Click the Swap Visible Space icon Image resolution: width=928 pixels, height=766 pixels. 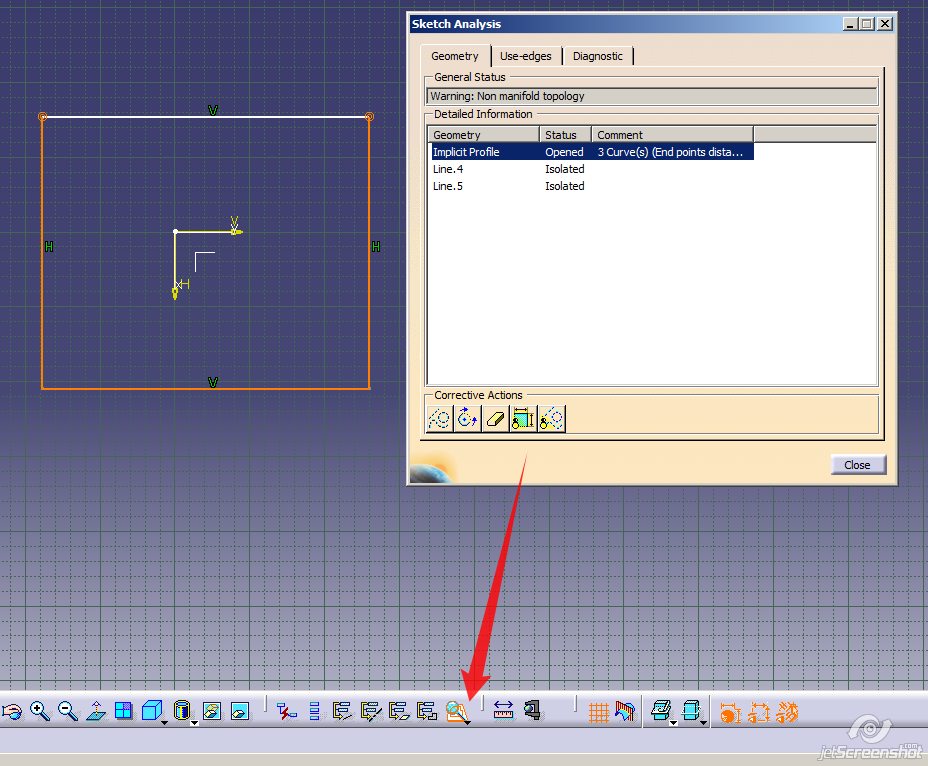click(x=240, y=710)
